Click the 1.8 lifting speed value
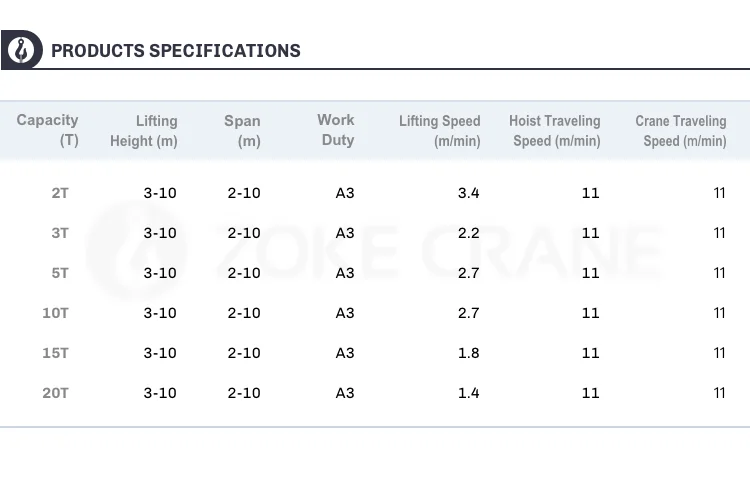 tap(468, 353)
